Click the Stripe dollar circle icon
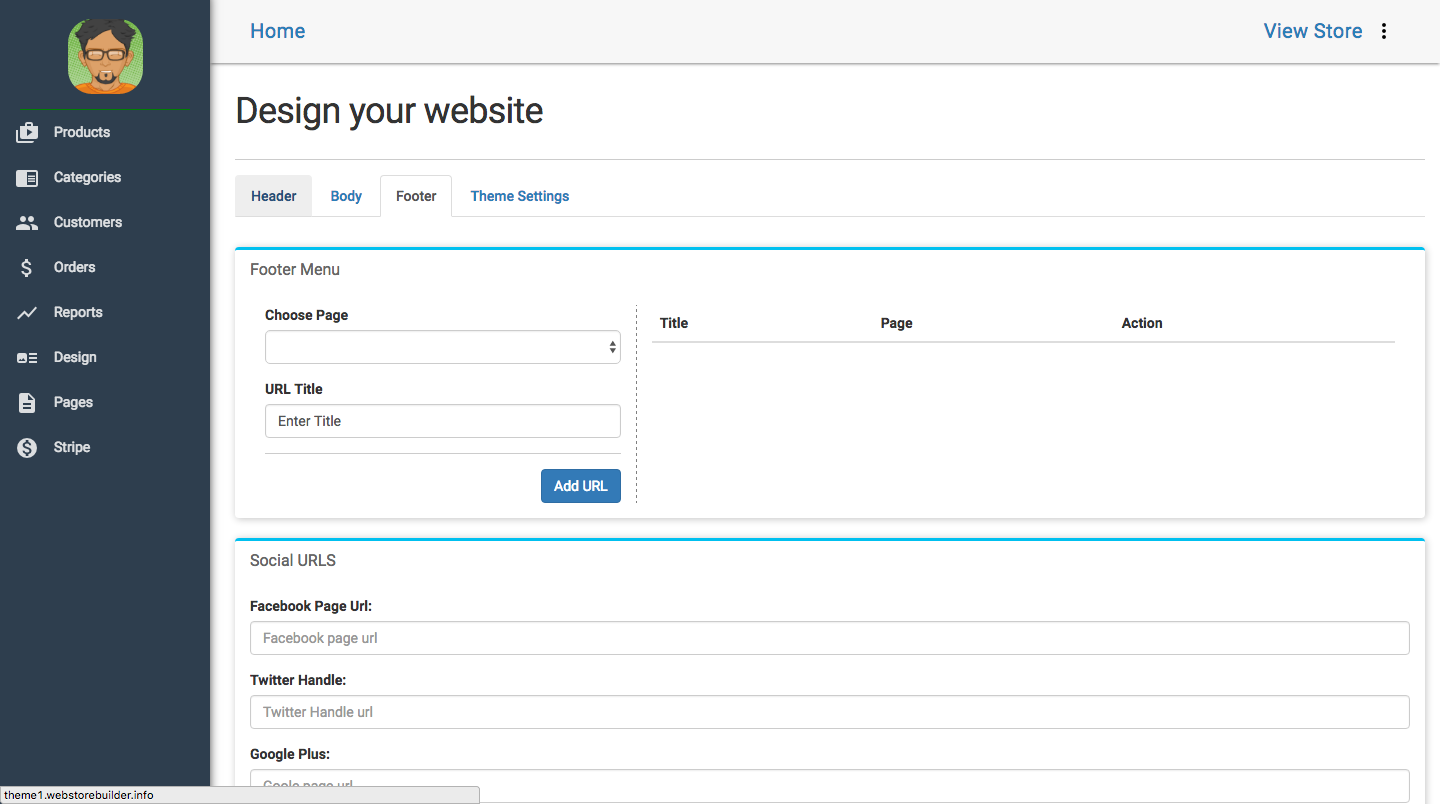The height and width of the screenshot is (804, 1440). coord(27,448)
